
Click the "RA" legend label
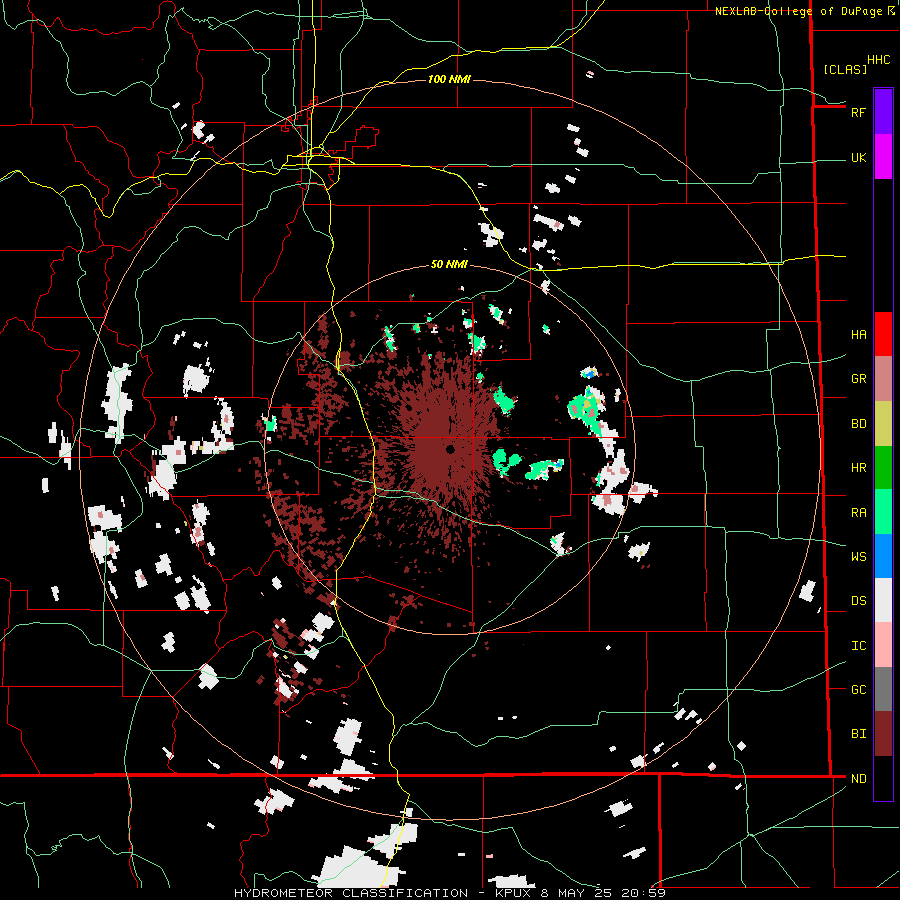tap(858, 513)
